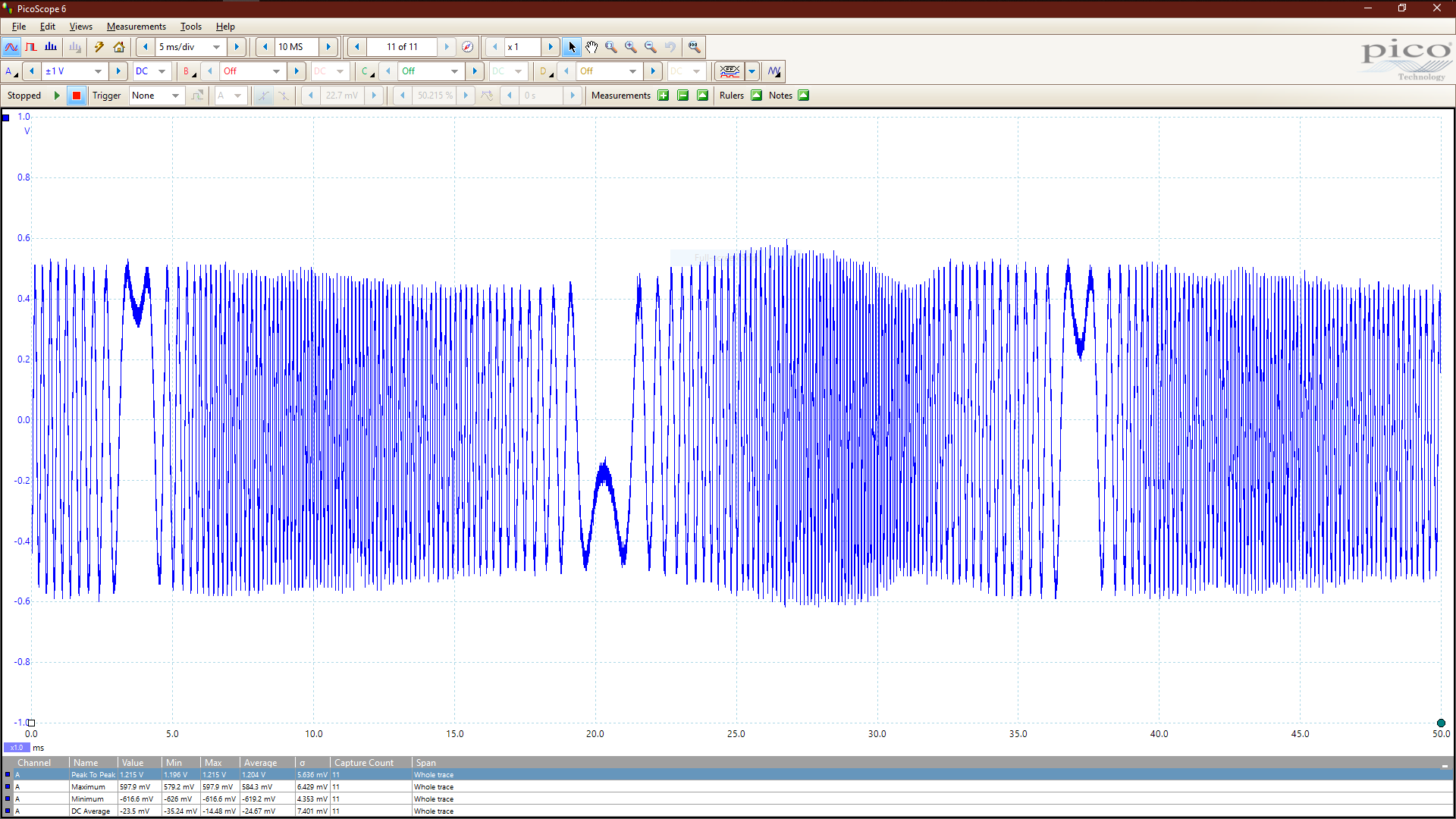The image size is (1456, 819).
Task: Open the Trigger mode None dropdown
Action: pos(175,96)
